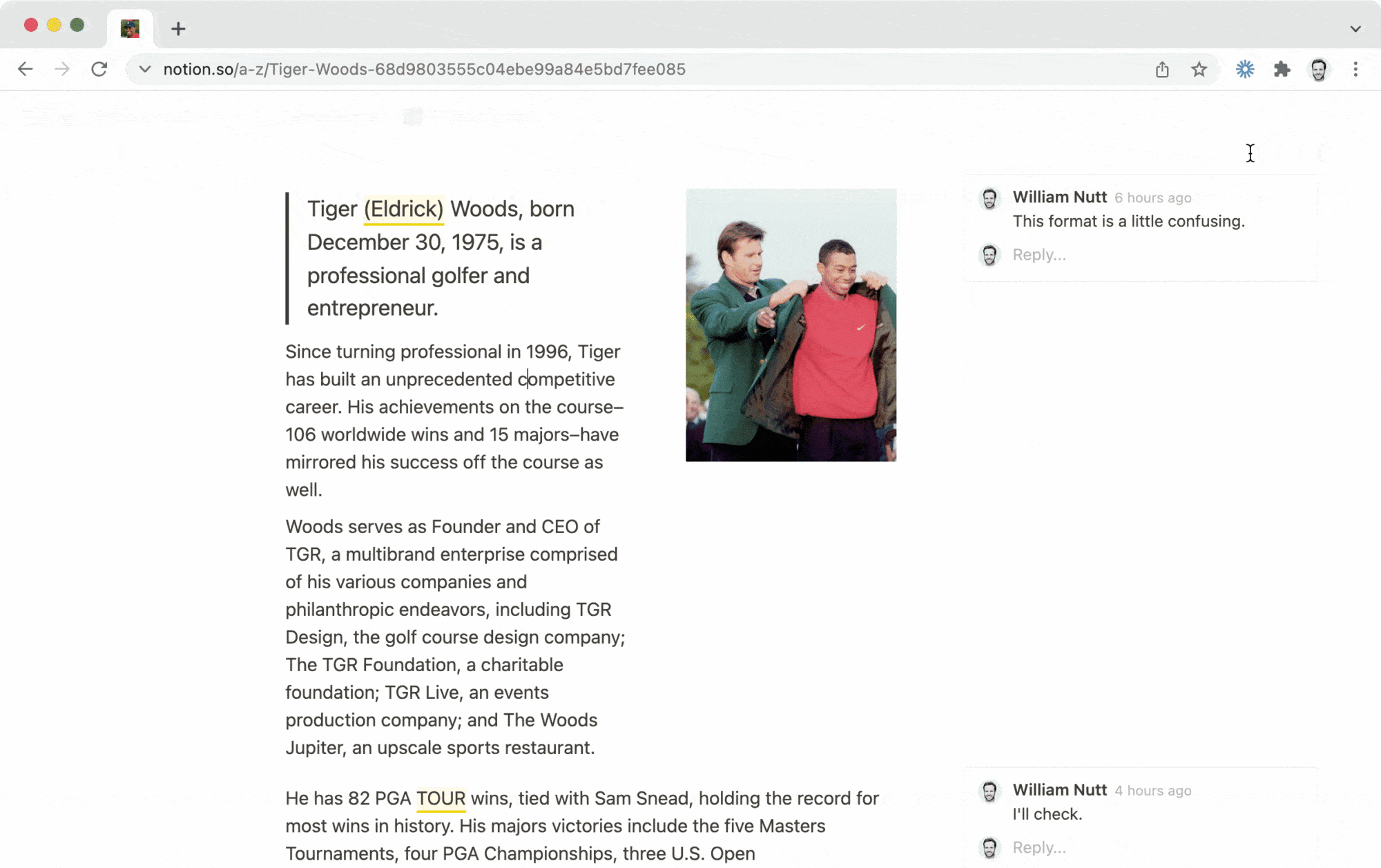Bookmark the page with the star icon

tap(1199, 69)
